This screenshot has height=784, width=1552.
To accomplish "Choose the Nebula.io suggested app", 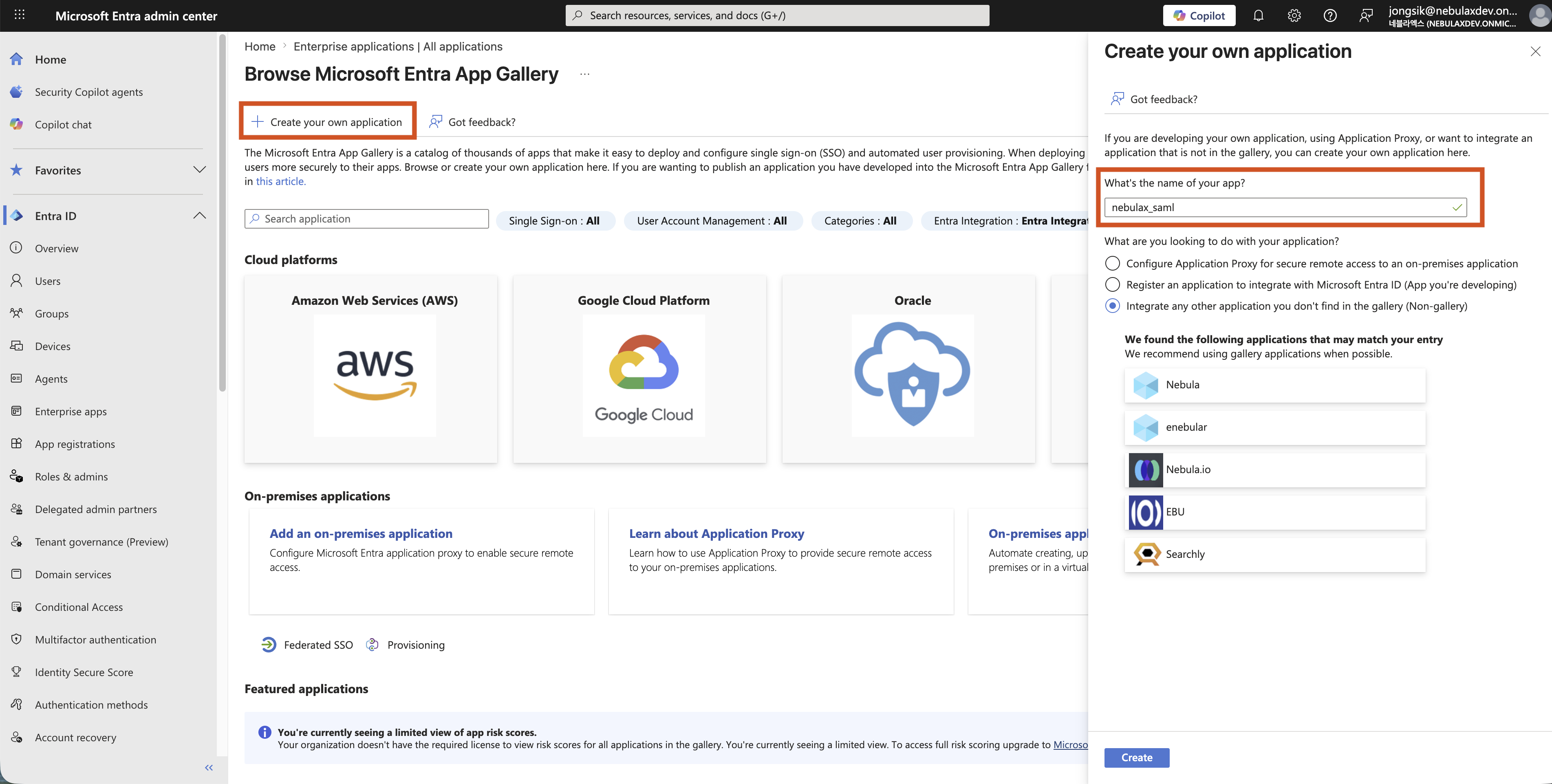I will point(1275,470).
